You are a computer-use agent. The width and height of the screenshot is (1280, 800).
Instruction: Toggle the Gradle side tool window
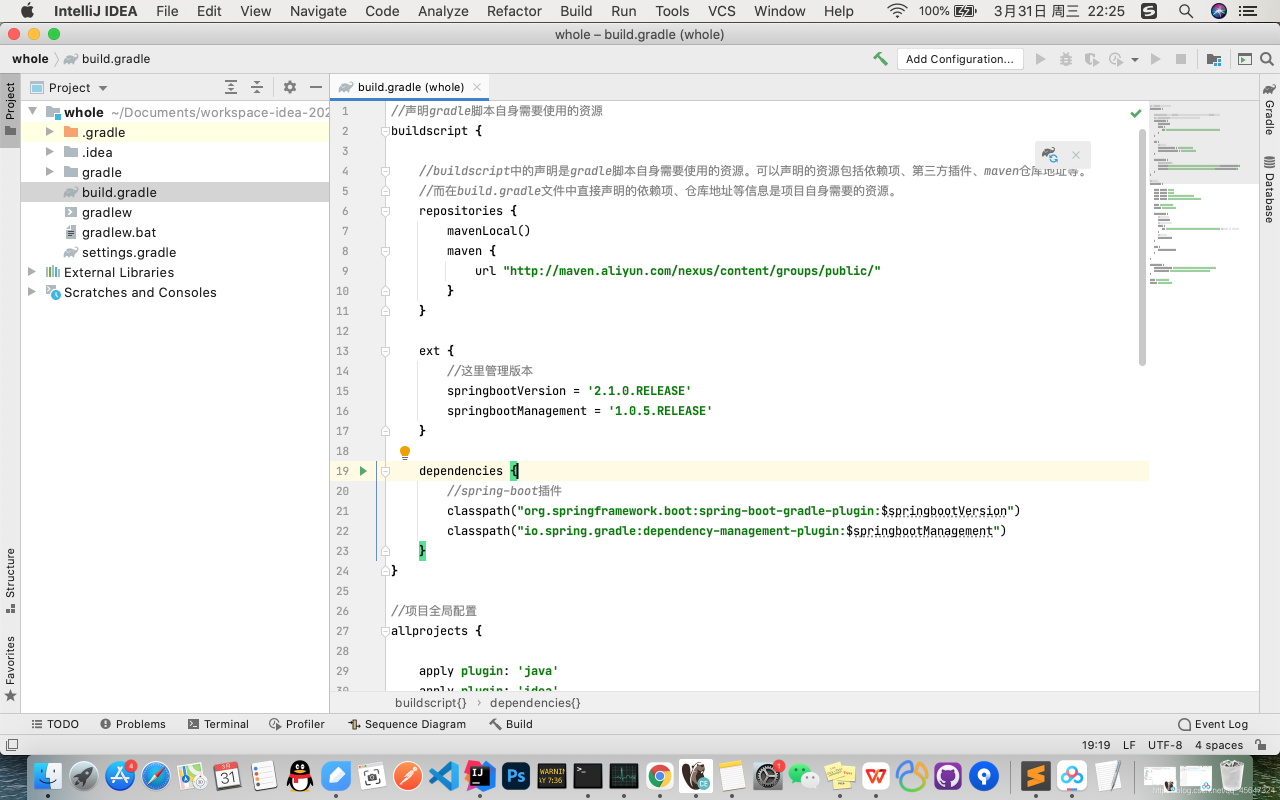pyautogui.click(x=1269, y=110)
